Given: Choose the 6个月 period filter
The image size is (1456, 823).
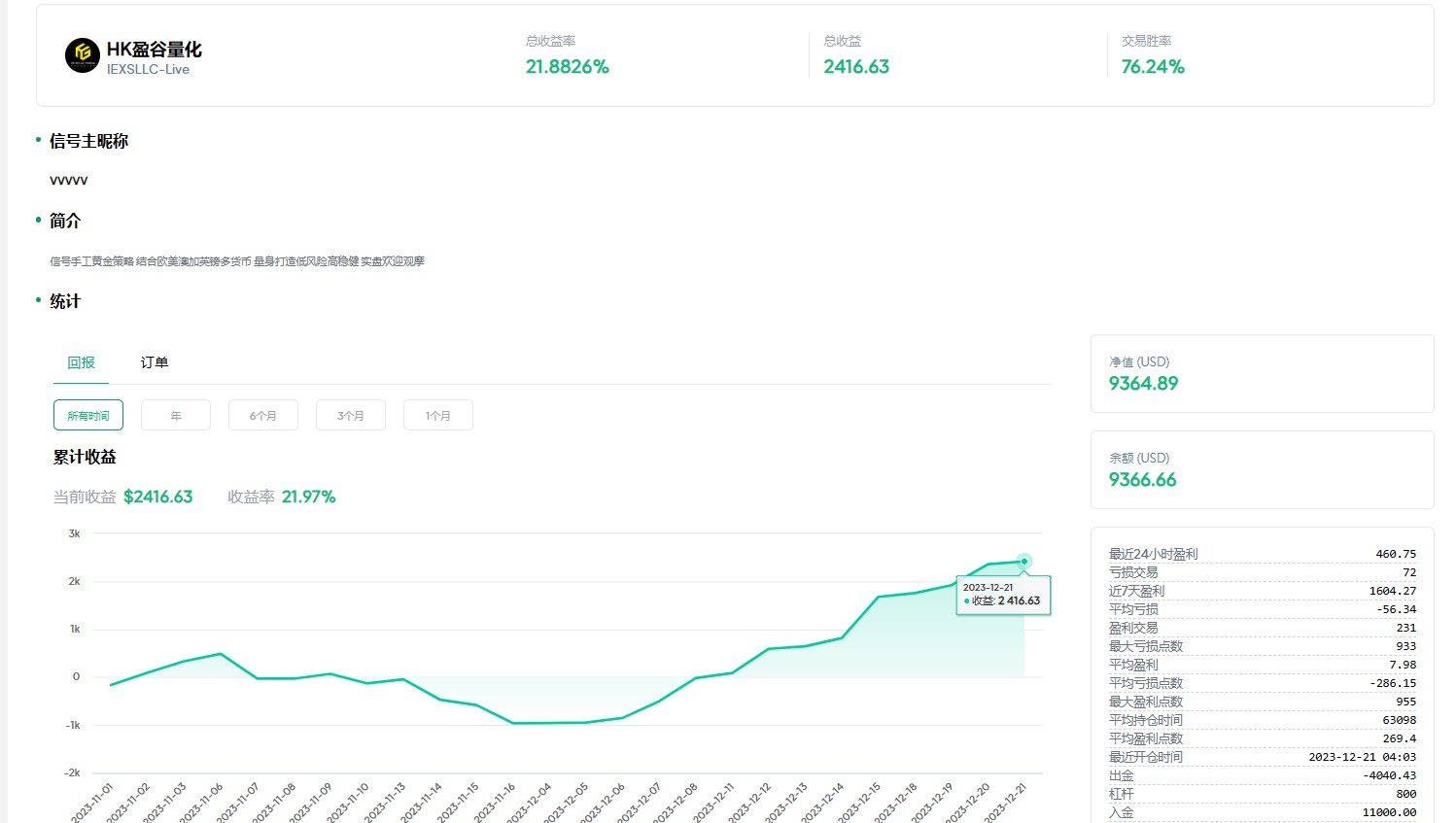Looking at the screenshot, I should [x=263, y=415].
